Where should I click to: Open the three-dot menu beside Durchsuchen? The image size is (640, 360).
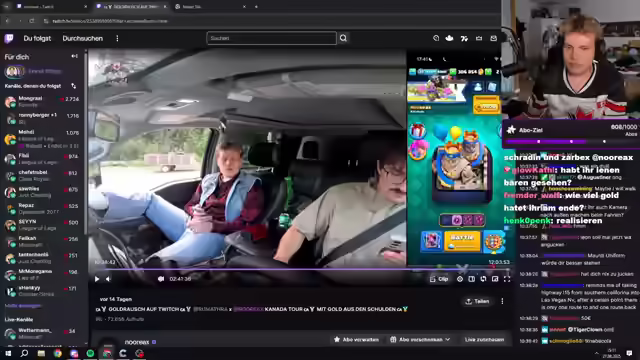coord(117,38)
